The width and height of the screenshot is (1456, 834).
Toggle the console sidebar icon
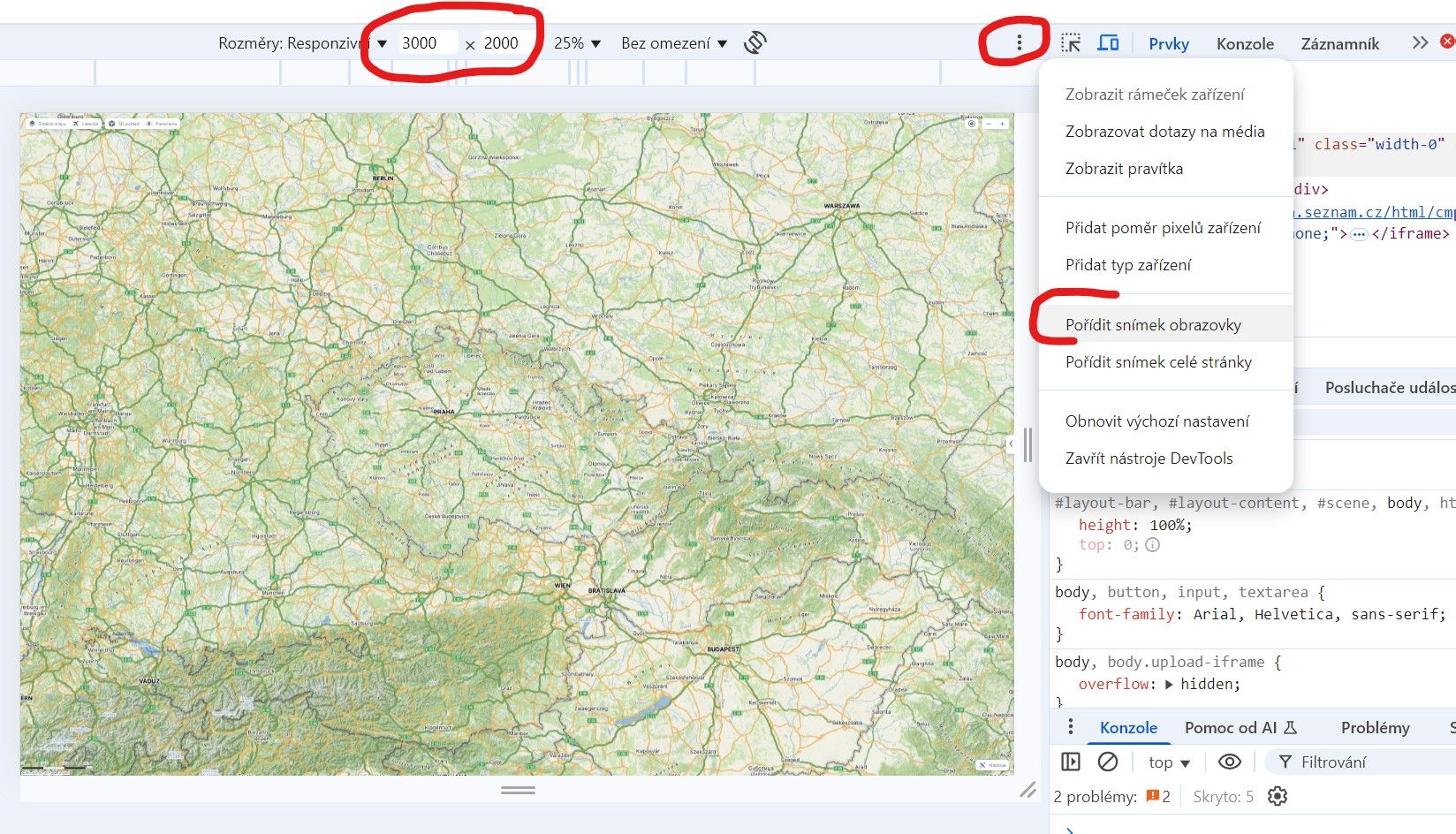[1071, 762]
